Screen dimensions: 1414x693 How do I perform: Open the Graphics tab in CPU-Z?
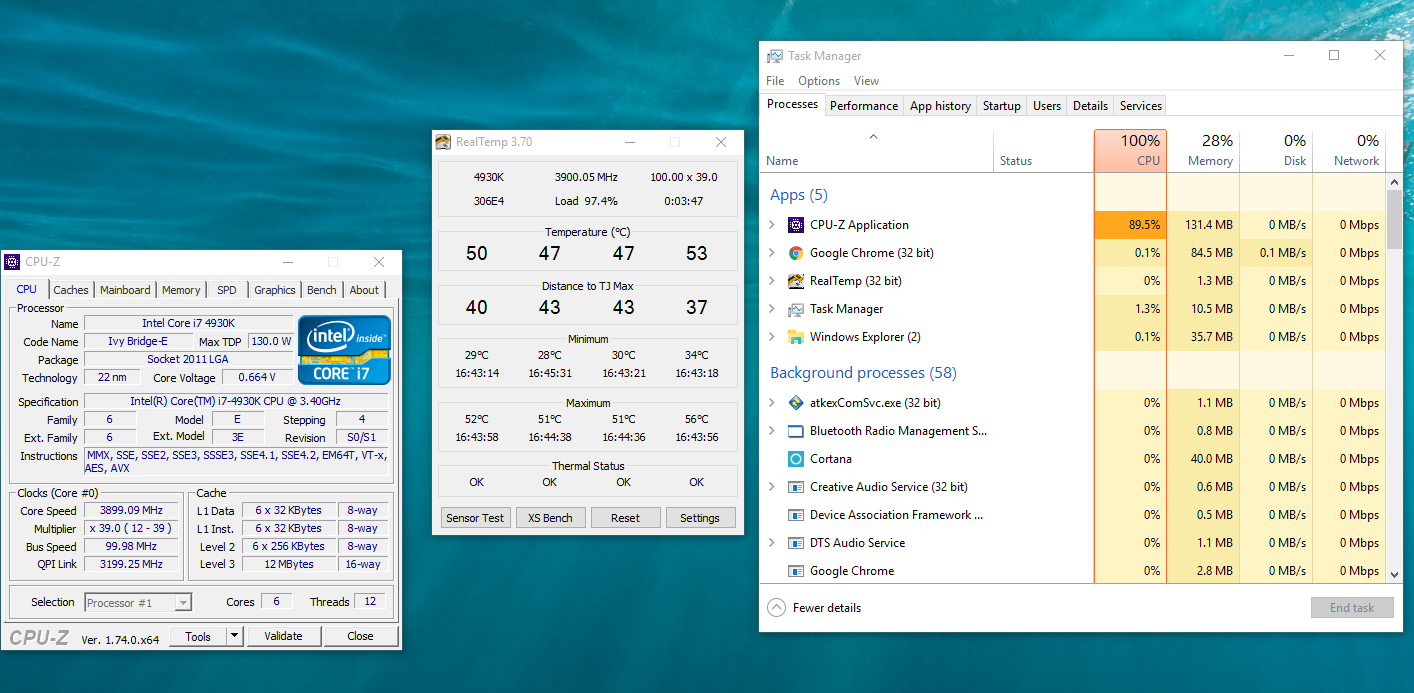275,290
